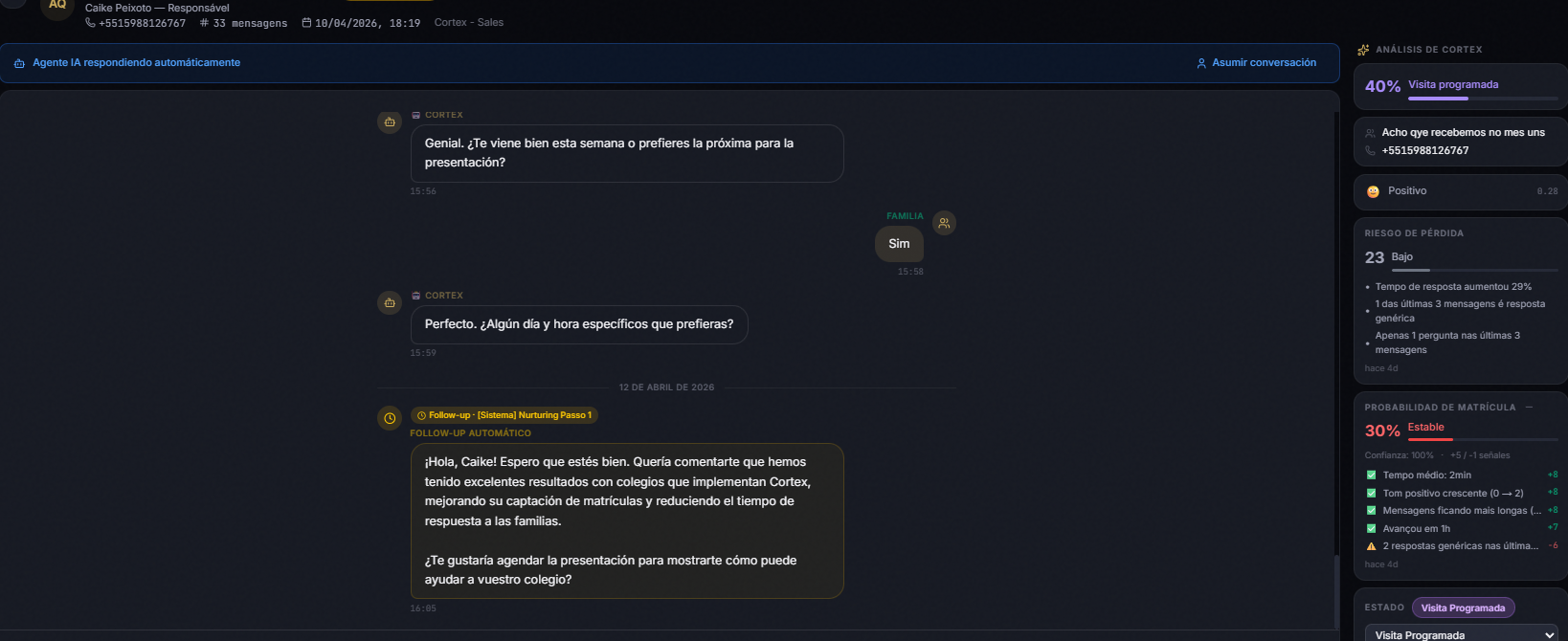Click the robot icon in AI agent banner
The width and height of the screenshot is (1568, 641).
pos(19,63)
